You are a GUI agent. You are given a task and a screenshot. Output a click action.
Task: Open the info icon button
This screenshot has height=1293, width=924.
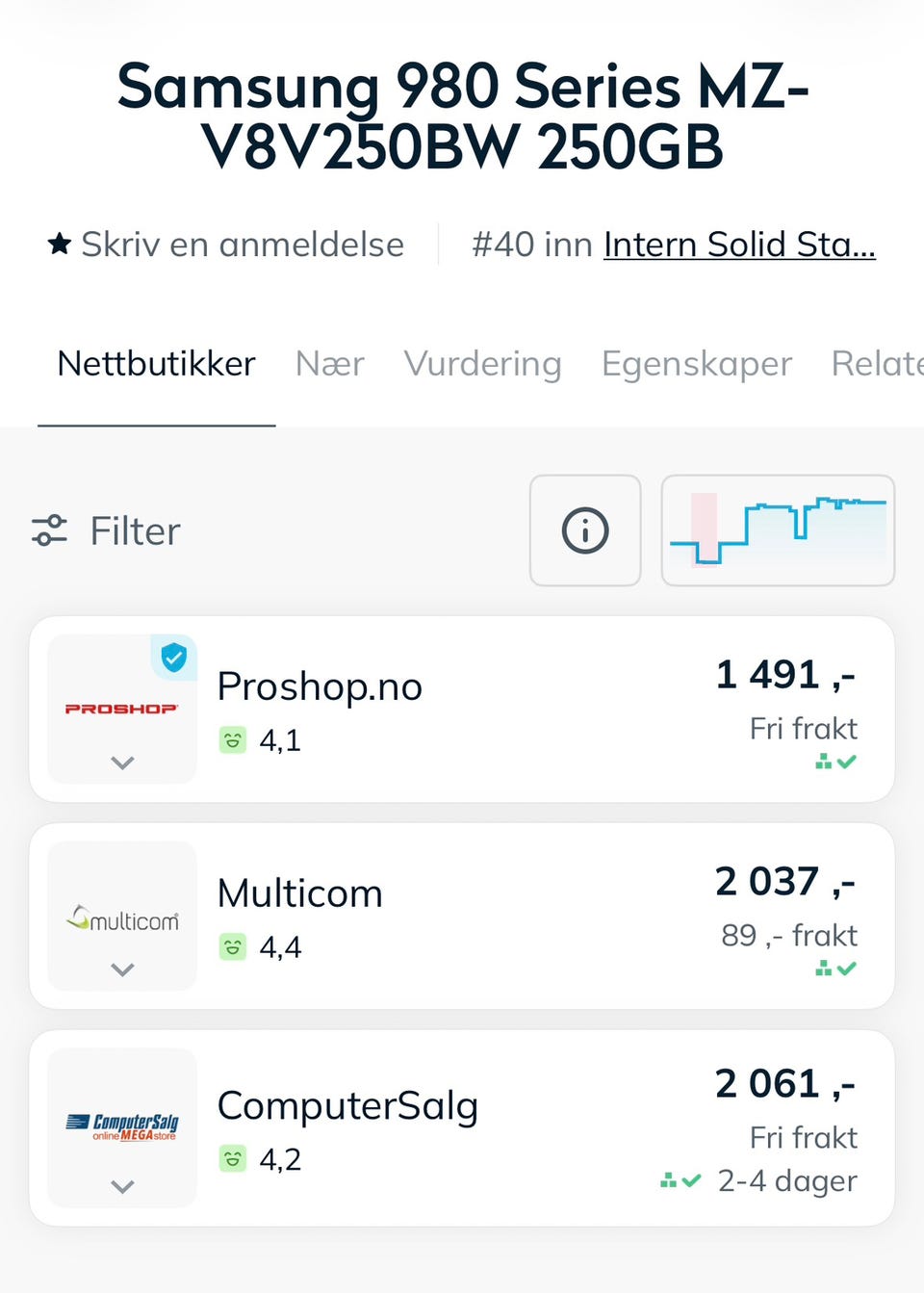(585, 530)
